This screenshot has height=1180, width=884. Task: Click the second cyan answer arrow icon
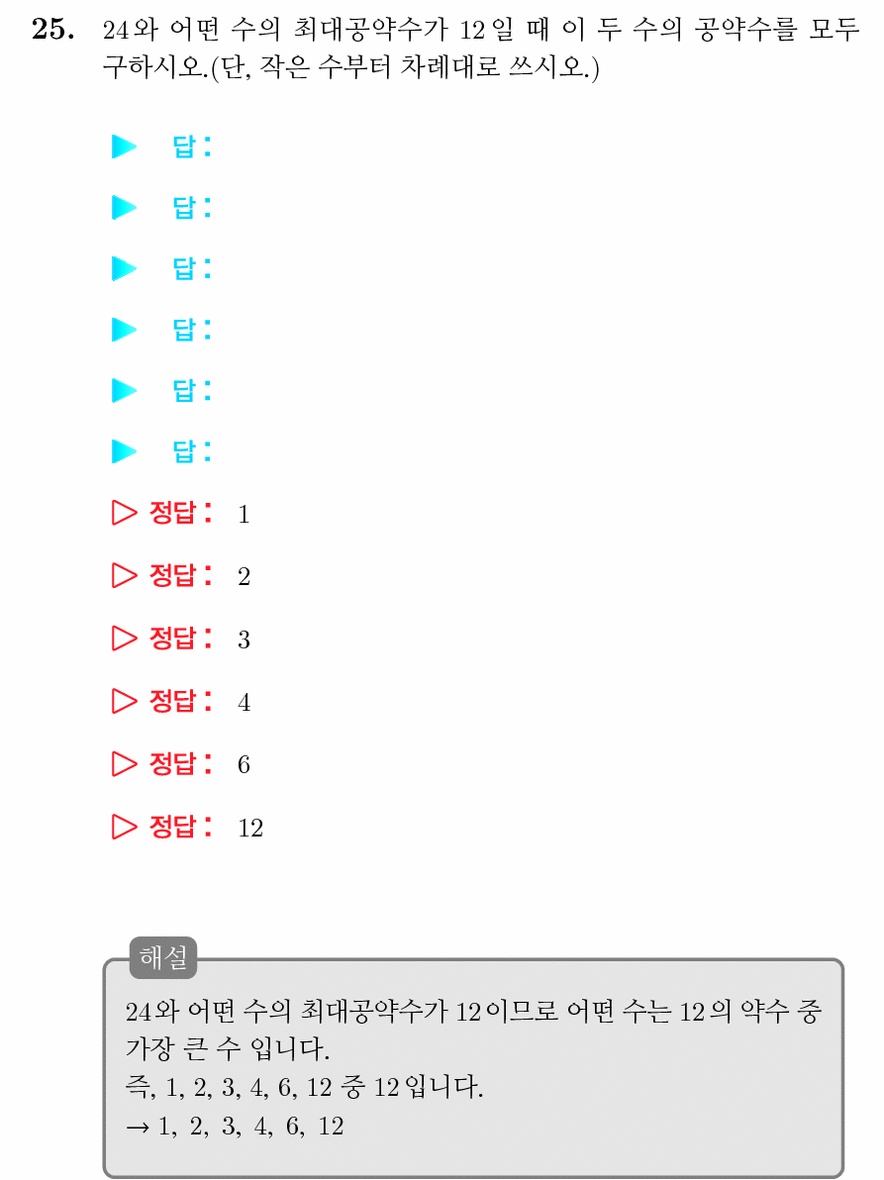click(x=124, y=207)
